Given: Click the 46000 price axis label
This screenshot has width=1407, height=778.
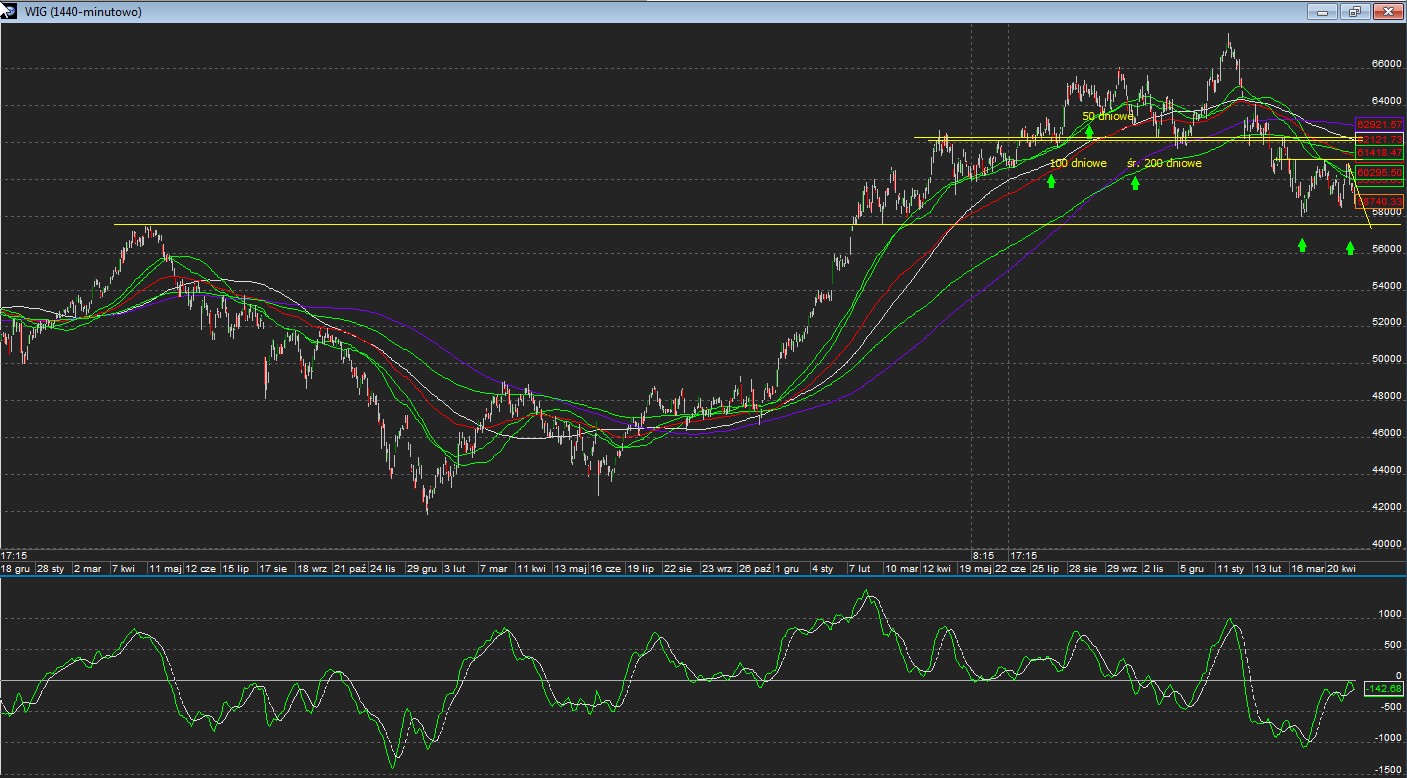Looking at the screenshot, I should coord(1385,434).
